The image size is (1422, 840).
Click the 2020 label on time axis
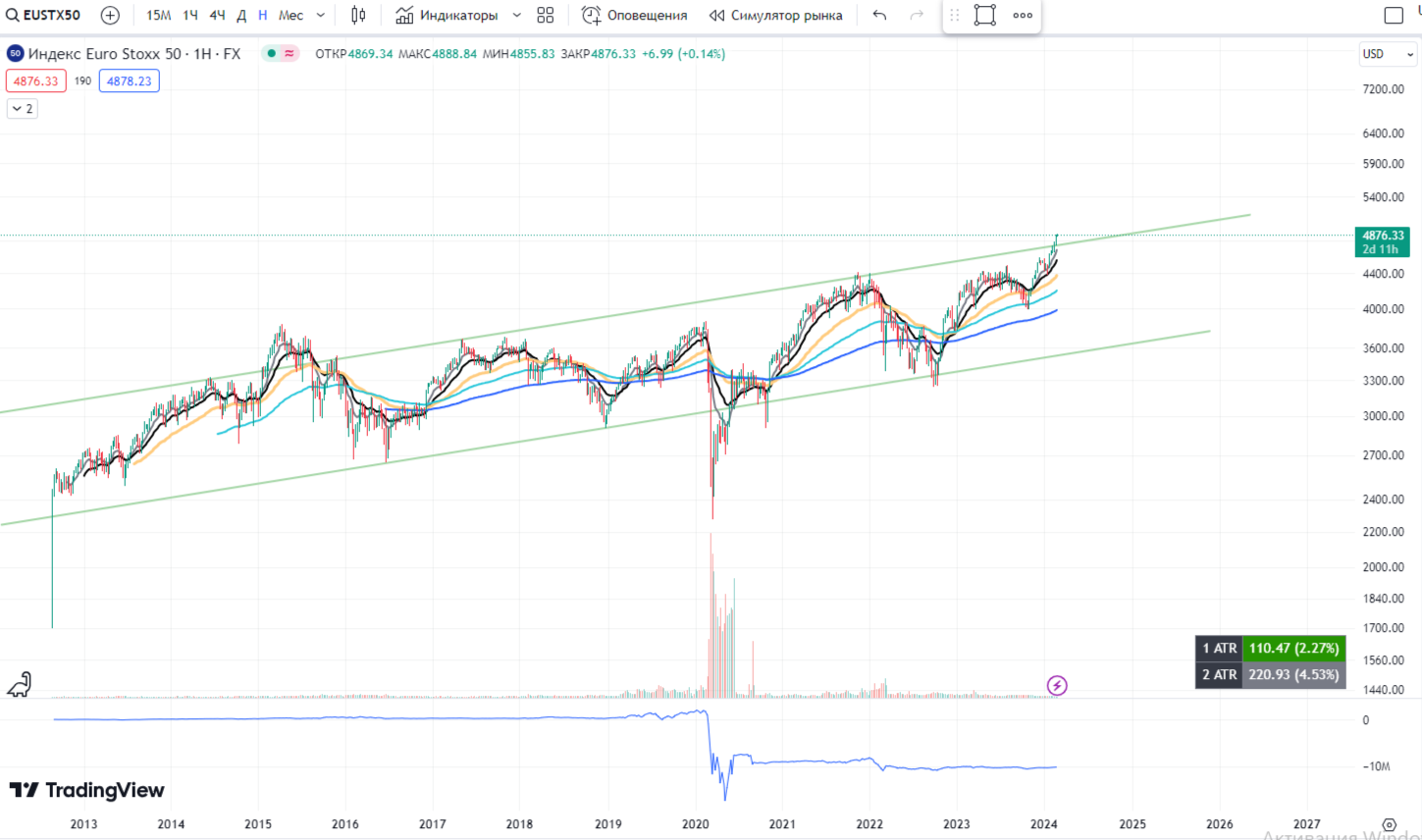695,824
